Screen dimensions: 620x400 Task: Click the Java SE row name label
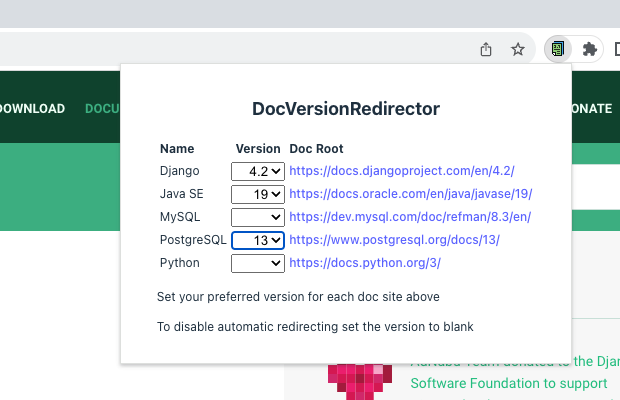point(181,194)
